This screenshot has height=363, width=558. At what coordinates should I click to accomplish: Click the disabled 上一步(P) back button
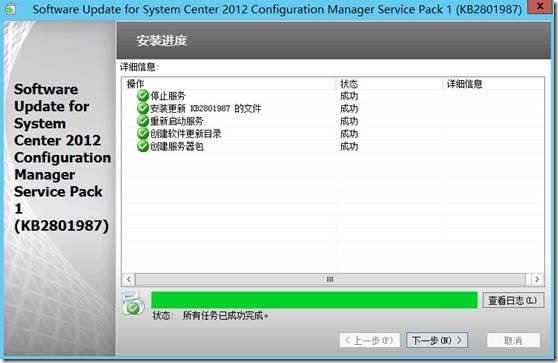coord(370,341)
